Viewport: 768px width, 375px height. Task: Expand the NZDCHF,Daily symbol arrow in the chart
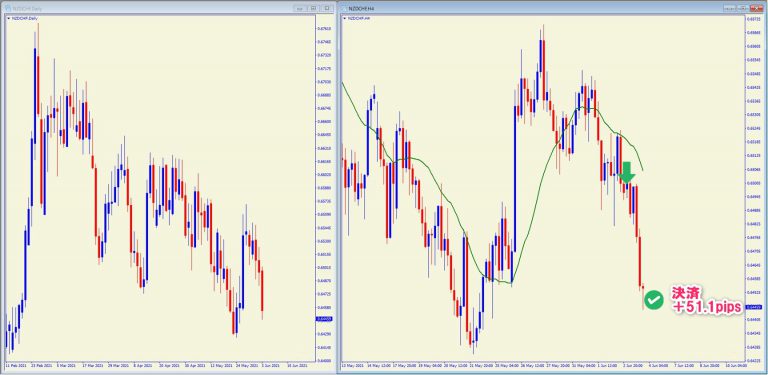(8, 18)
